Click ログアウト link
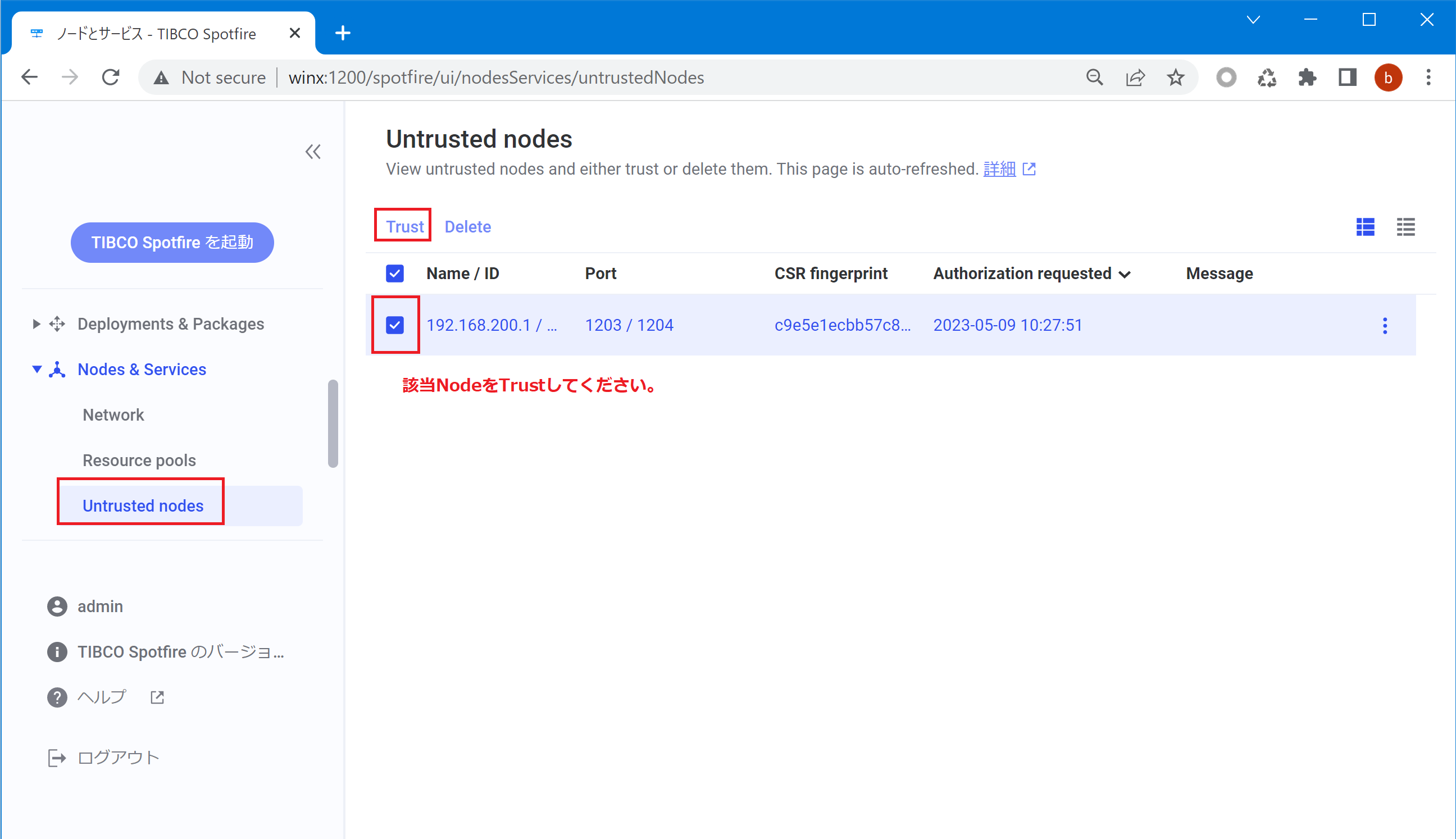 118,758
